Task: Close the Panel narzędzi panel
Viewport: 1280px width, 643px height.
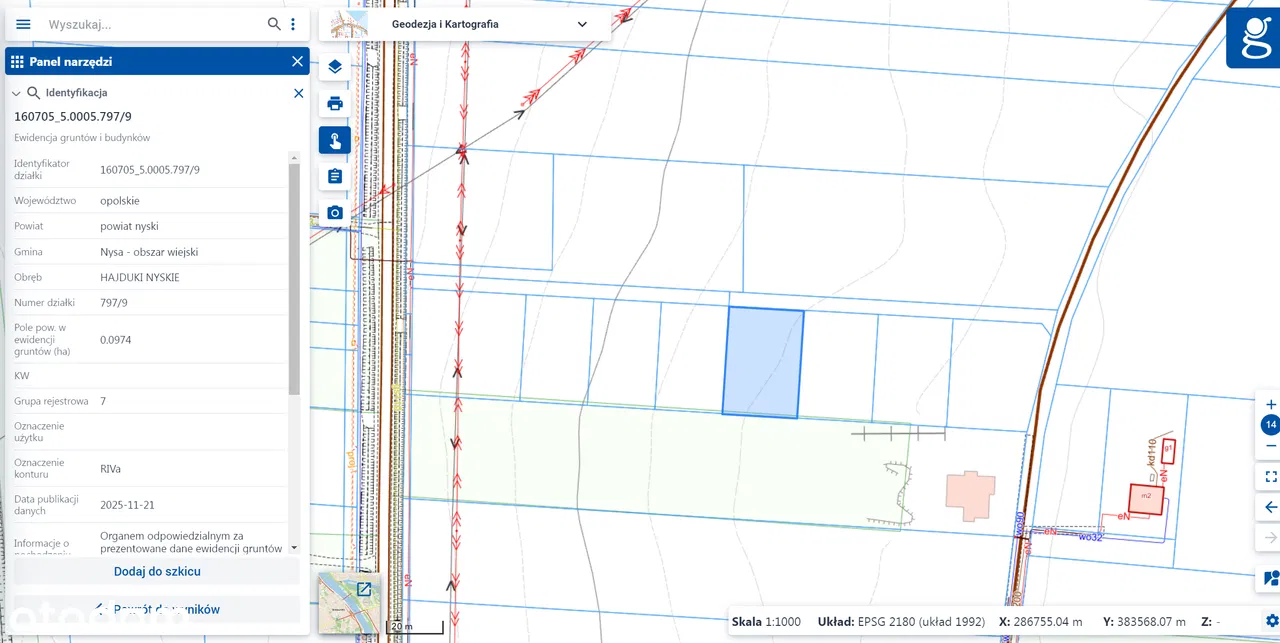Action: [297, 62]
